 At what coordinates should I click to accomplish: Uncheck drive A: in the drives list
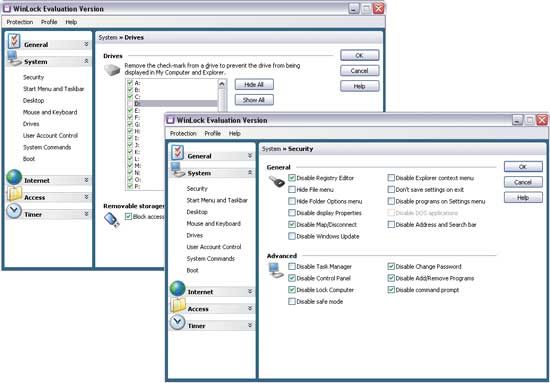(x=130, y=83)
